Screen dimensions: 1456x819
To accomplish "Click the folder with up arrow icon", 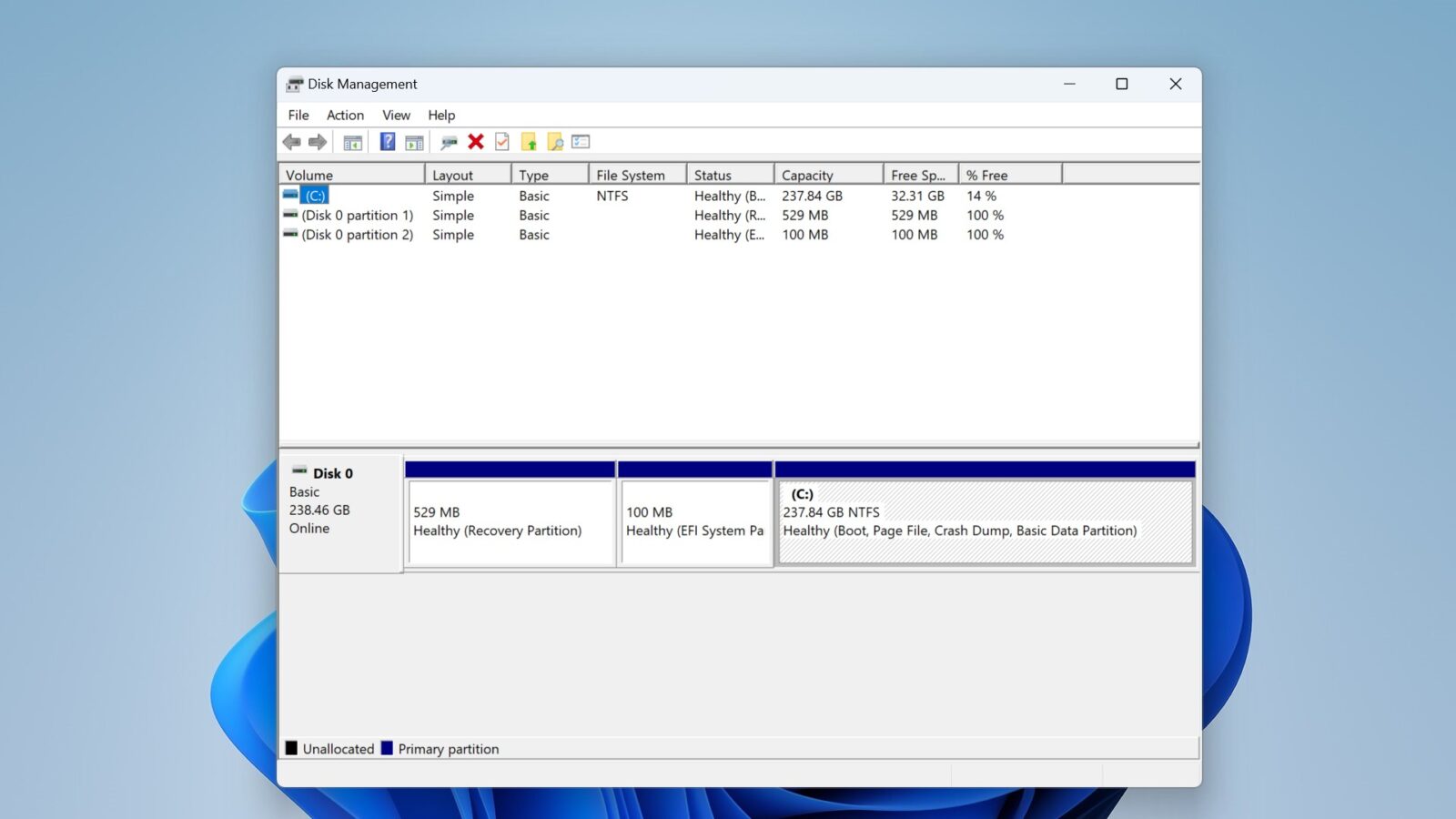I will [x=529, y=142].
